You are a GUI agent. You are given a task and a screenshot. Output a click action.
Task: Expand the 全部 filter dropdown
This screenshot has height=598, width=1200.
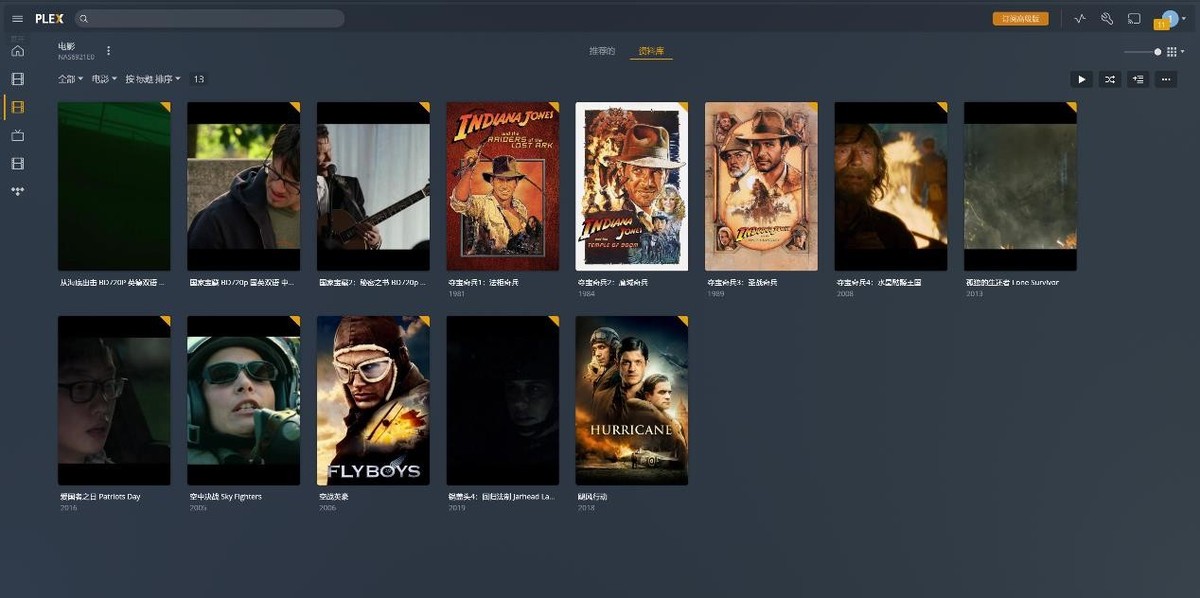pyautogui.click(x=70, y=79)
